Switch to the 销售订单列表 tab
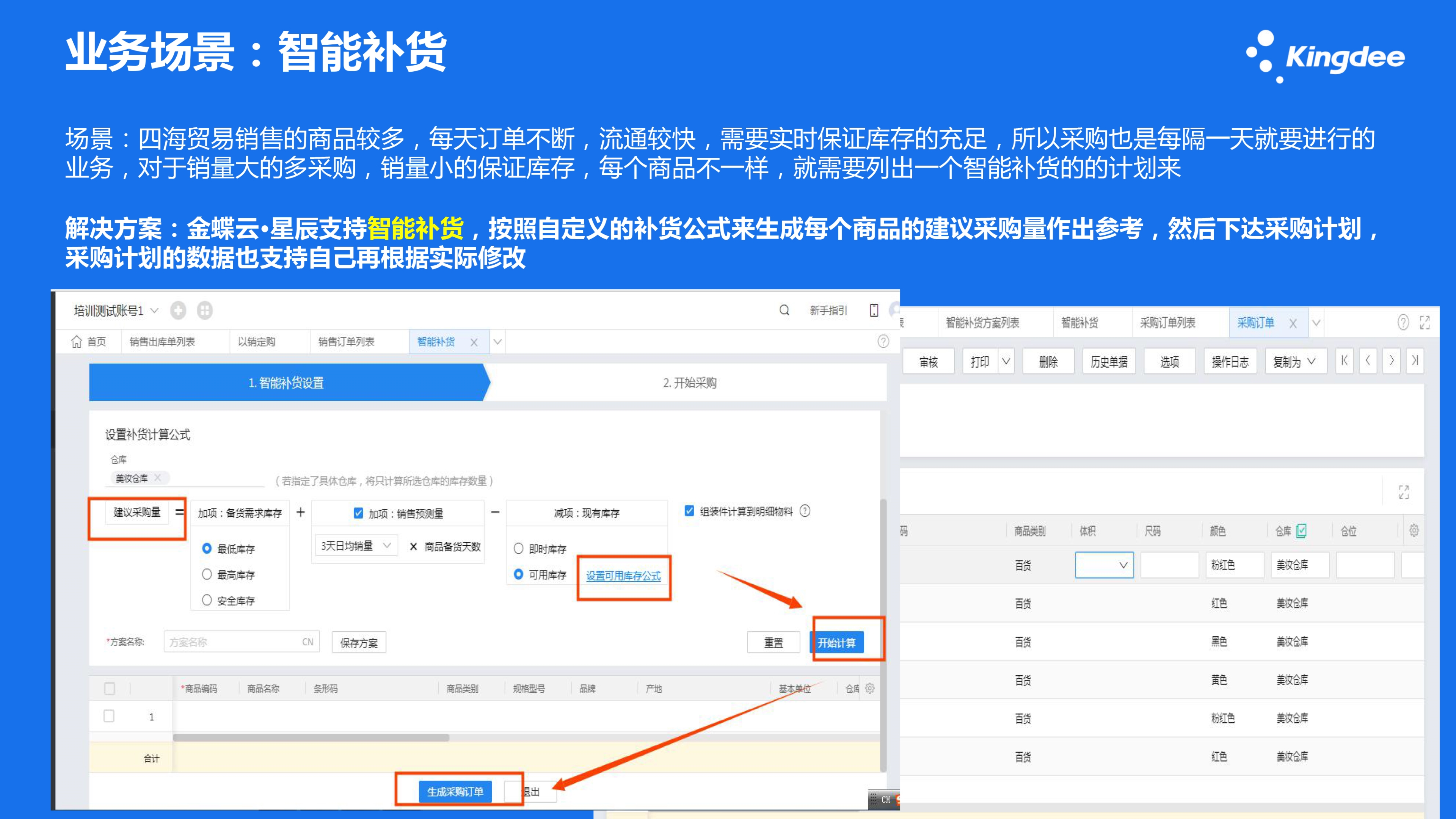Screen dimensions: 1456x819 346,341
